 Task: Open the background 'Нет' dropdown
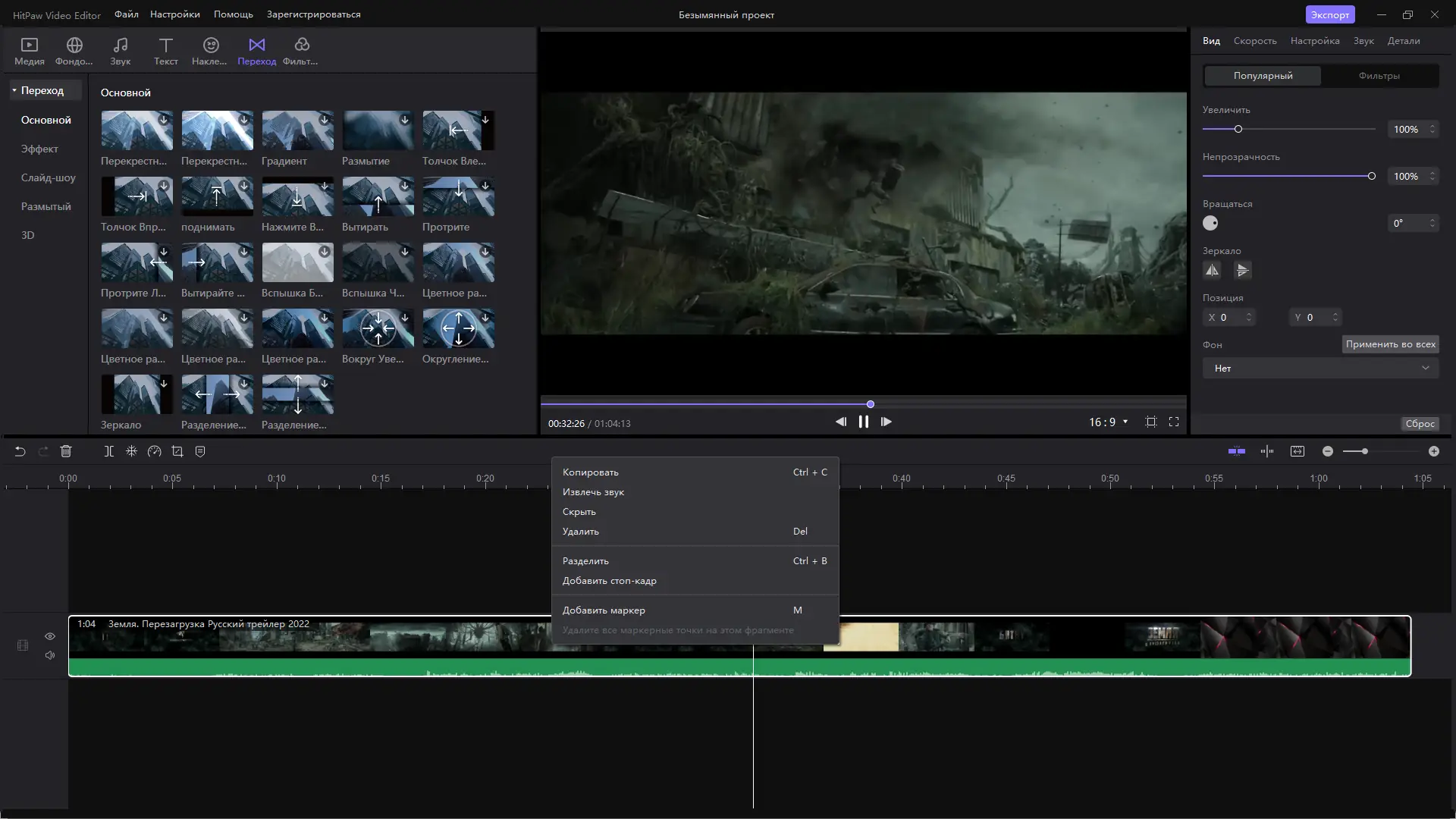(x=1320, y=369)
